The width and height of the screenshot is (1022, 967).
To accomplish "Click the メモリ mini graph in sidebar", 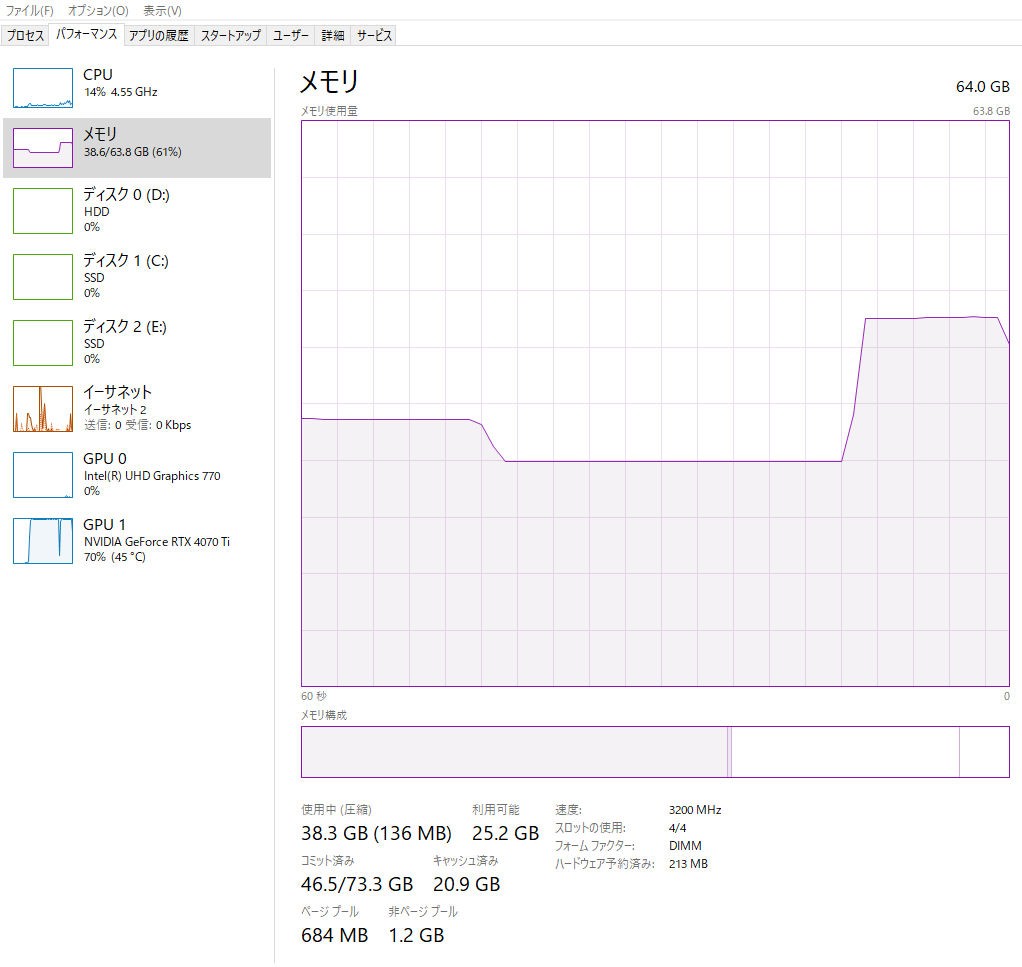I will 43,148.
